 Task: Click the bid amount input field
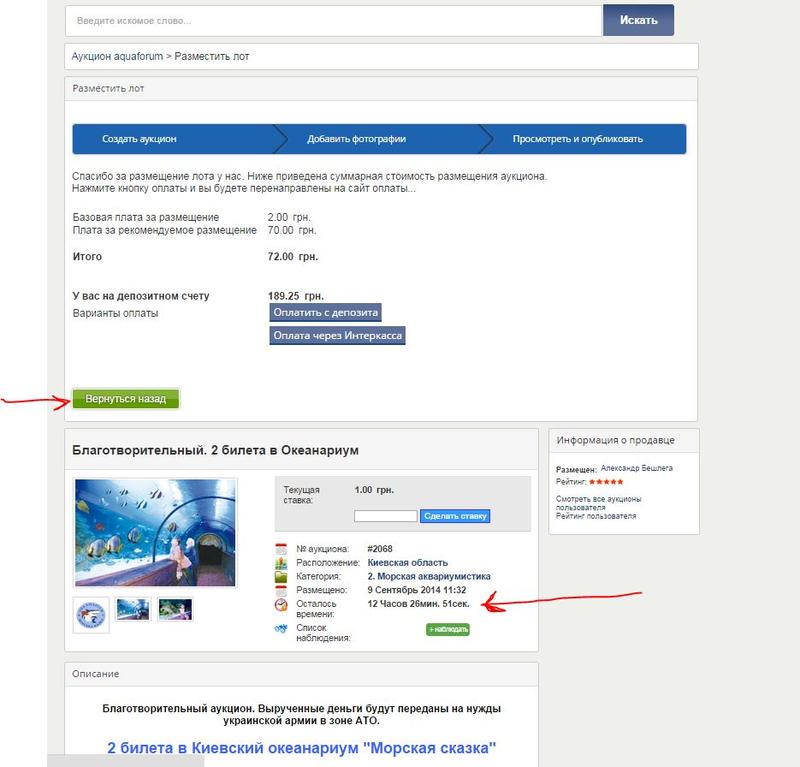point(385,516)
